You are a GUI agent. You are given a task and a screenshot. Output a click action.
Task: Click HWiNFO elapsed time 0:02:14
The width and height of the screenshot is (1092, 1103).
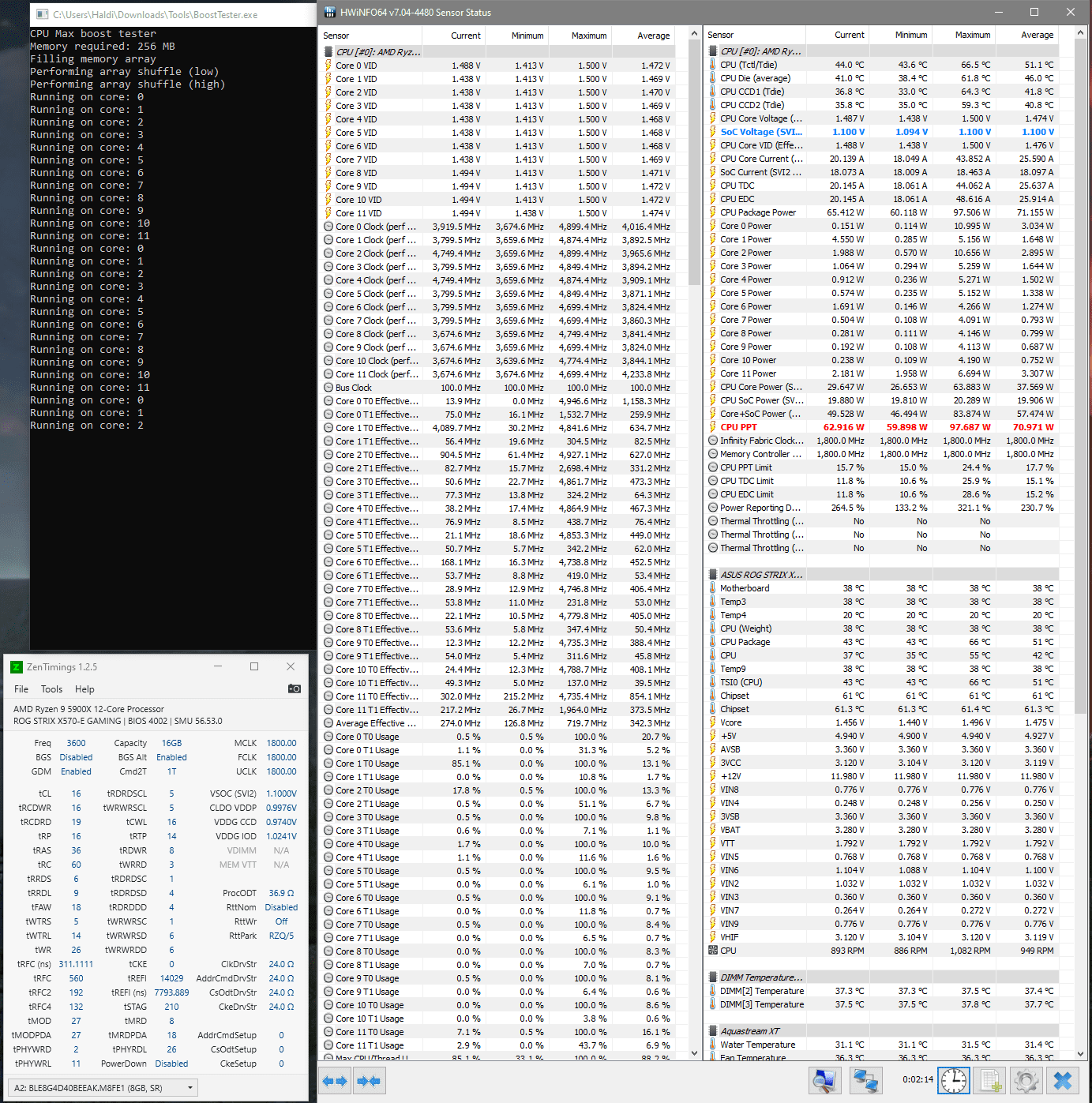[918, 1079]
